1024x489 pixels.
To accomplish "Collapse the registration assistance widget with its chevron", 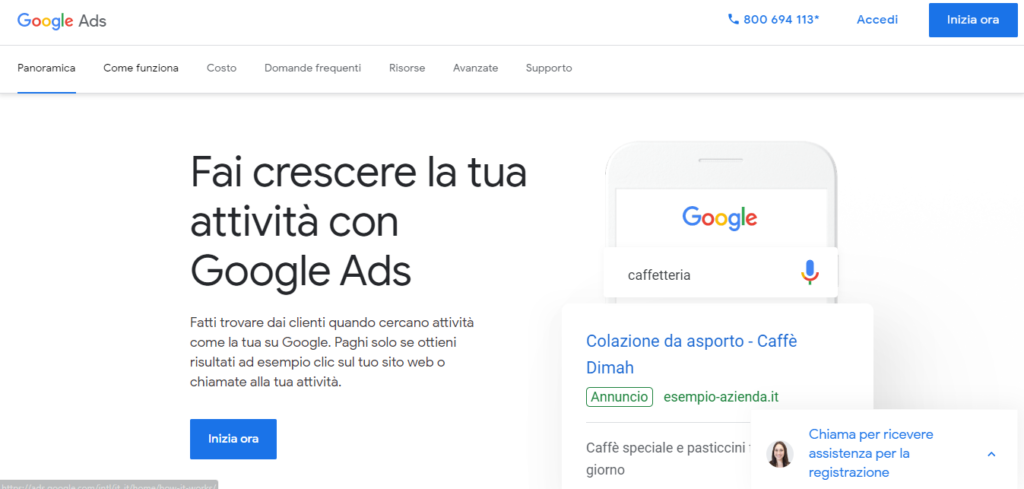I will pyautogui.click(x=991, y=454).
